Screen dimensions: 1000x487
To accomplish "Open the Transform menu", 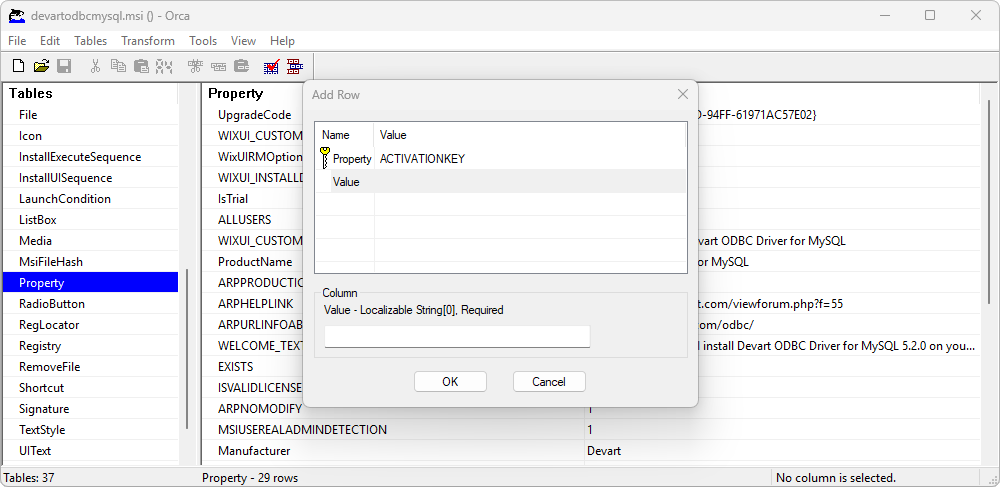I will click(x=148, y=41).
